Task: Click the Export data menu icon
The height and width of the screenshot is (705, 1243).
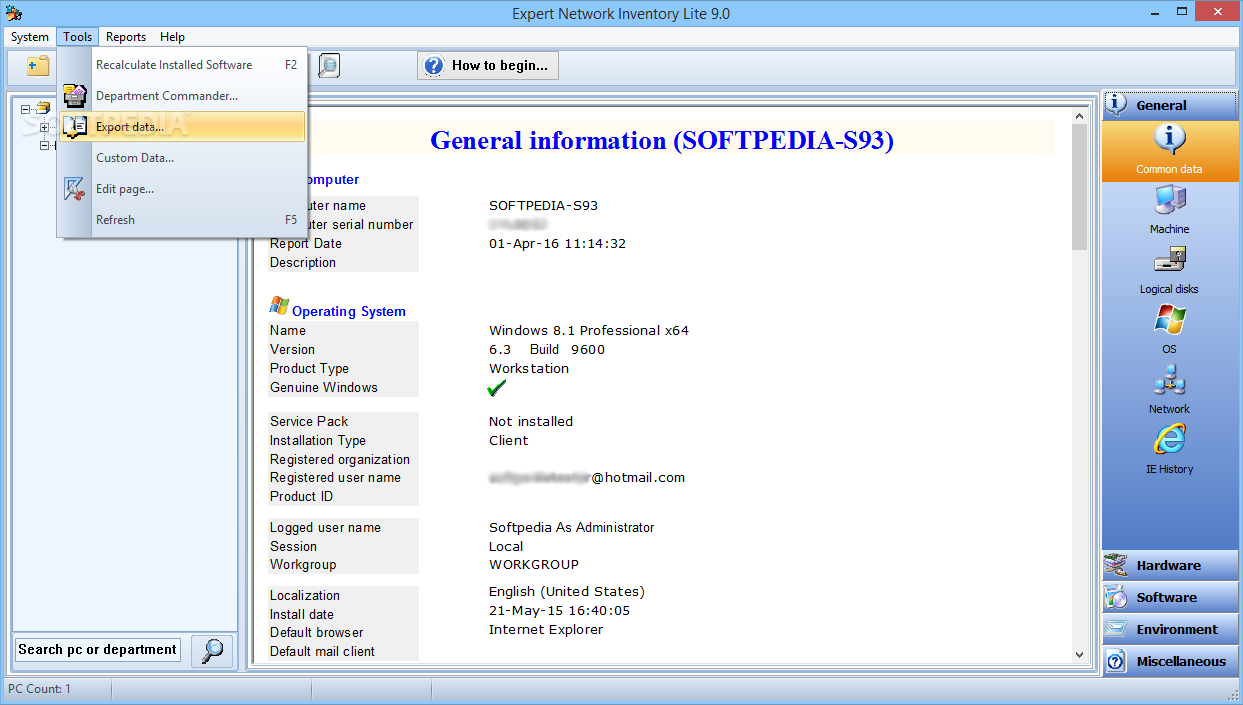Action: pos(75,127)
